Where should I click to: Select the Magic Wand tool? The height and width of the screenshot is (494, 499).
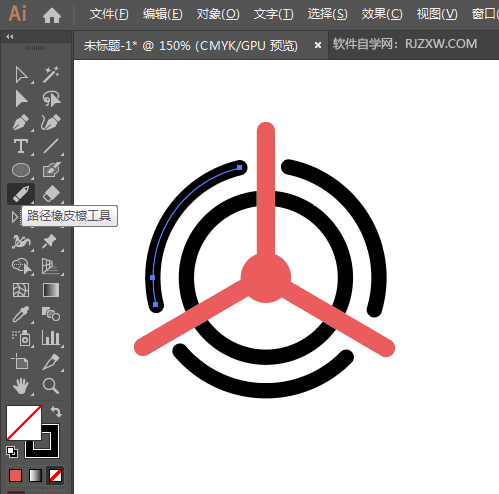coord(51,74)
